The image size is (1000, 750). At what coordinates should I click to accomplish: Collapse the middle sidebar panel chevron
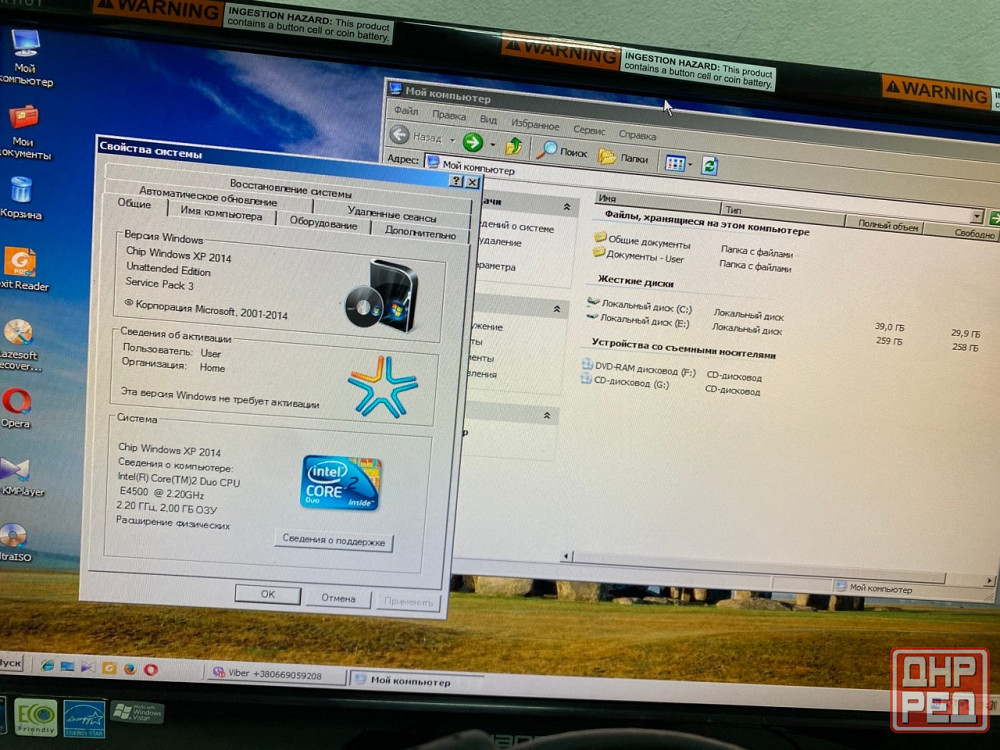point(557,309)
